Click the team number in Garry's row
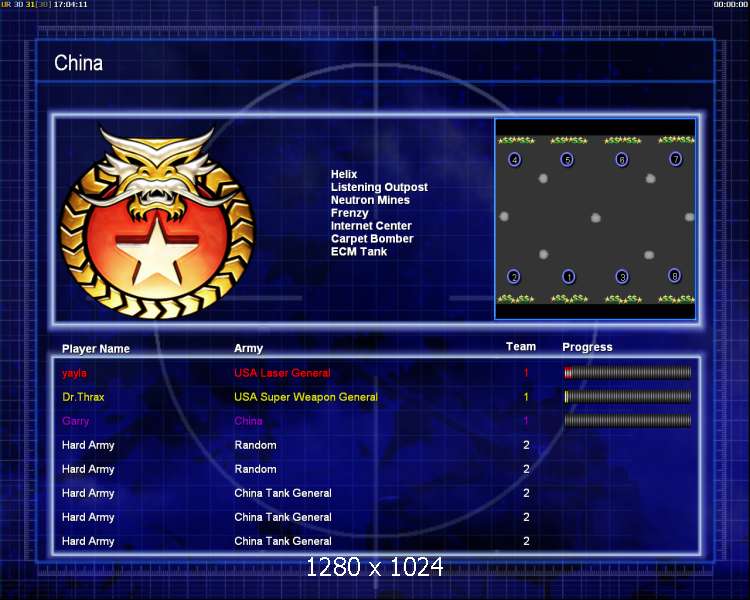The image size is (750, 600). (x=526, y=421)
